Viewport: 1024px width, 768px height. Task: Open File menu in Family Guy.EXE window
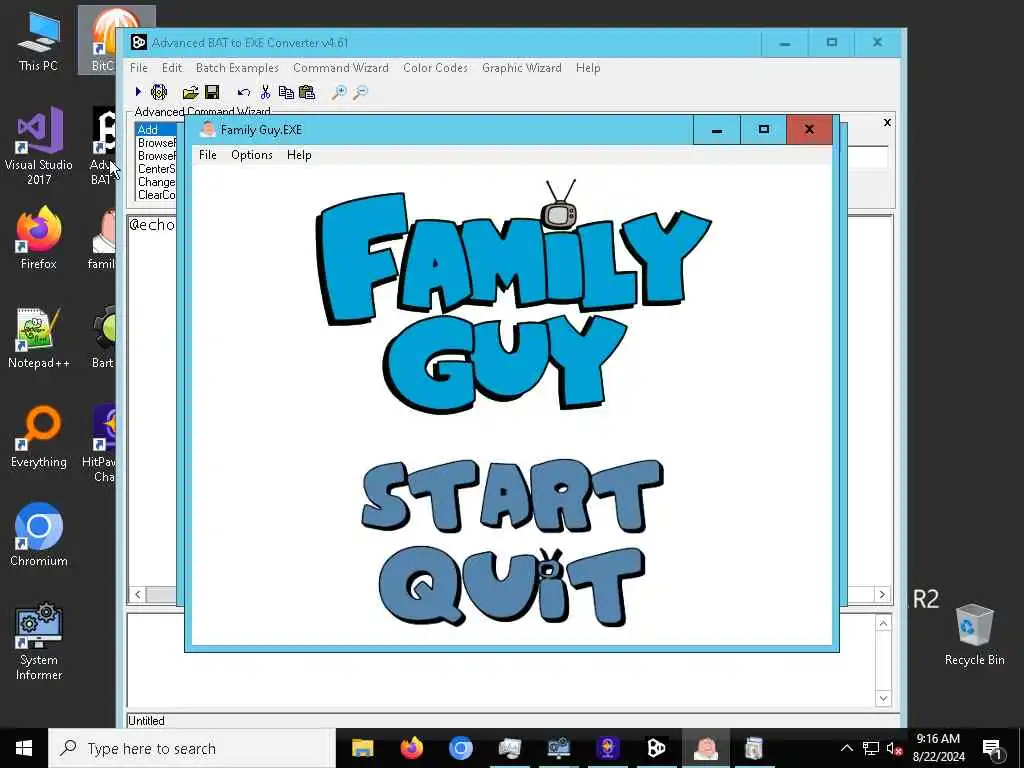tap(208, 155)
